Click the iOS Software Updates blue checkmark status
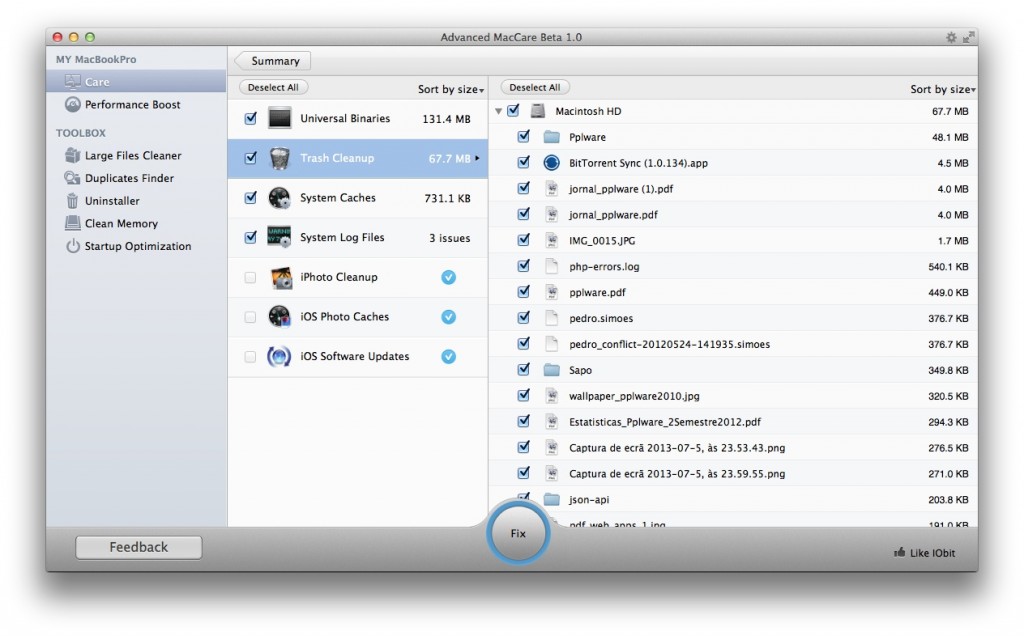Image resolution: width=1024 pixels, height=636 pixels. [x=449, y=357]
